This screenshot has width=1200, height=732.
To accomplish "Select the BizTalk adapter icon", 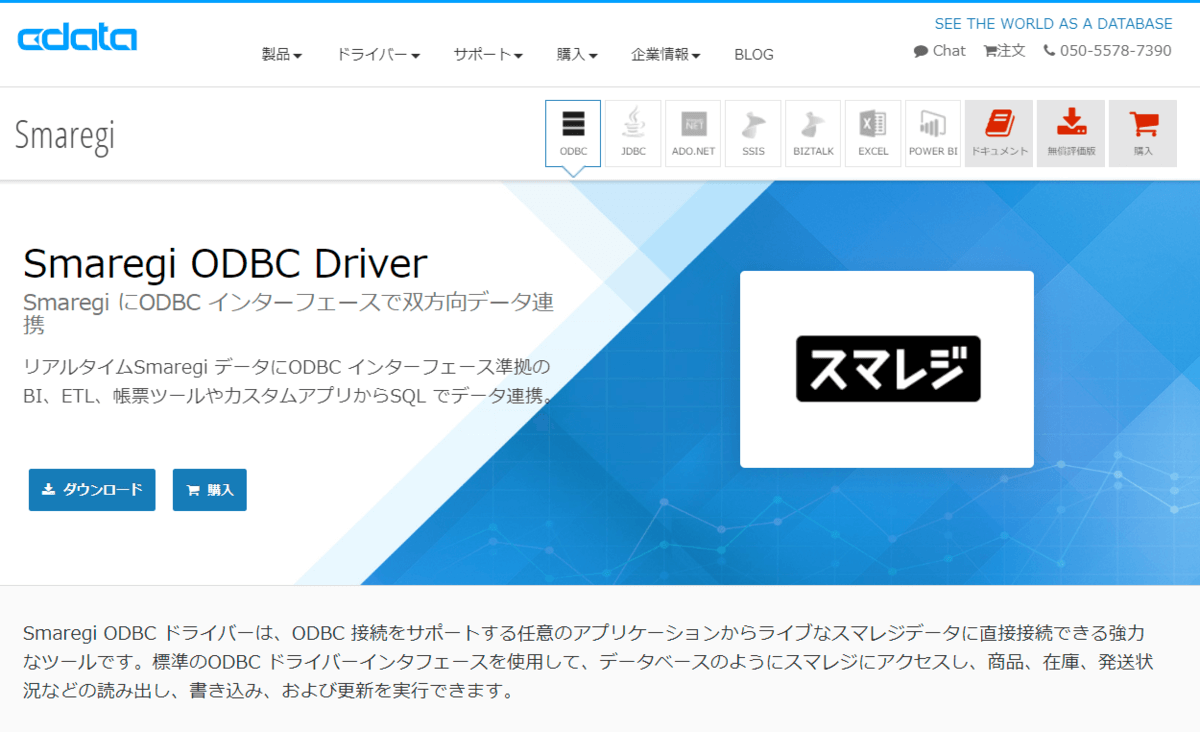I will (813, 133).
